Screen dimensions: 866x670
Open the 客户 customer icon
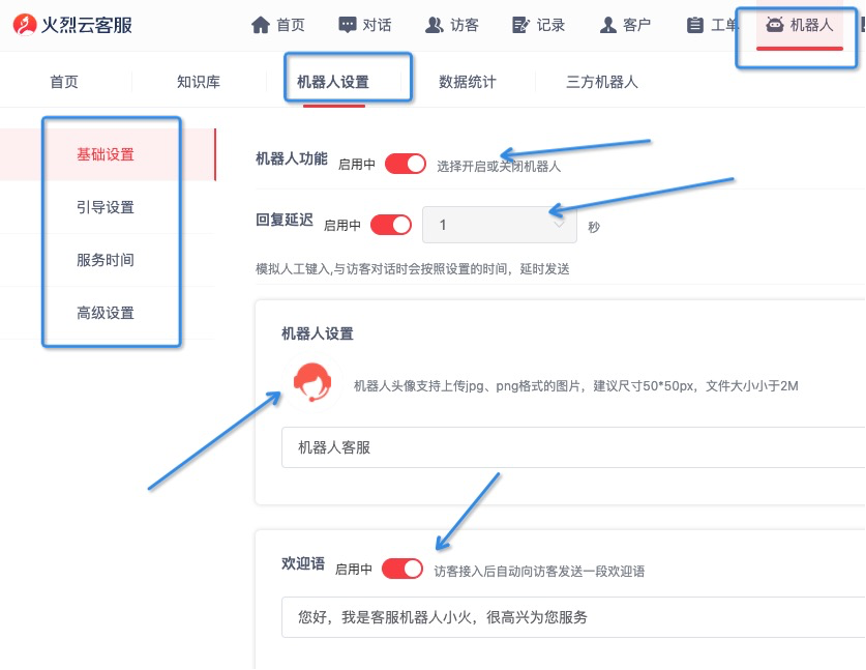click(608, 25)
